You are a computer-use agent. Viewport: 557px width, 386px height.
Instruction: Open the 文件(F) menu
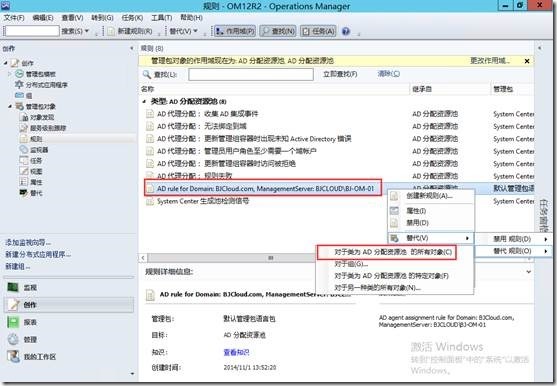pyautogui.click(x=14, y=18)
